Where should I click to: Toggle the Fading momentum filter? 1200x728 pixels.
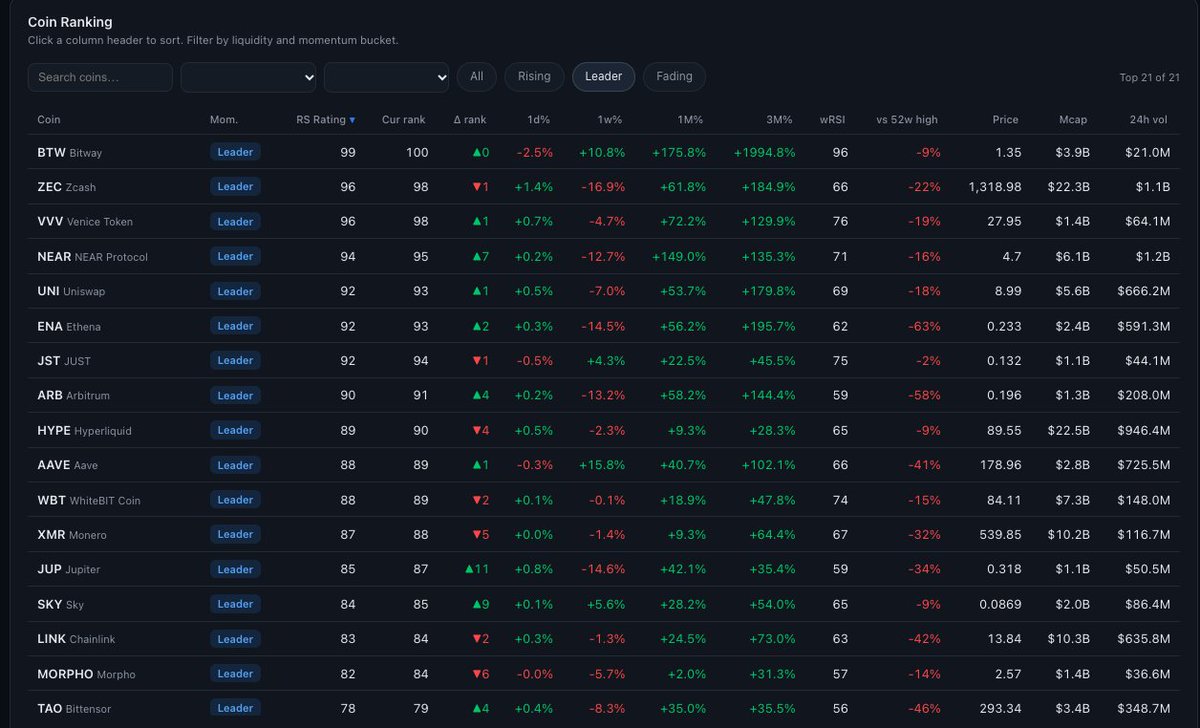(x=674, y=77)
